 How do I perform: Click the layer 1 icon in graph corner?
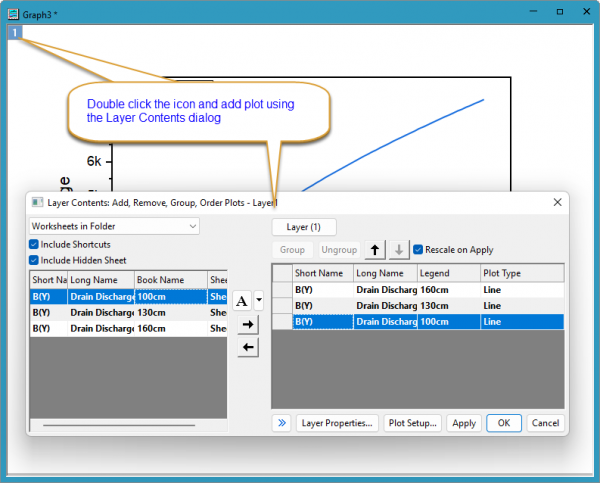(x=16, y=32)
